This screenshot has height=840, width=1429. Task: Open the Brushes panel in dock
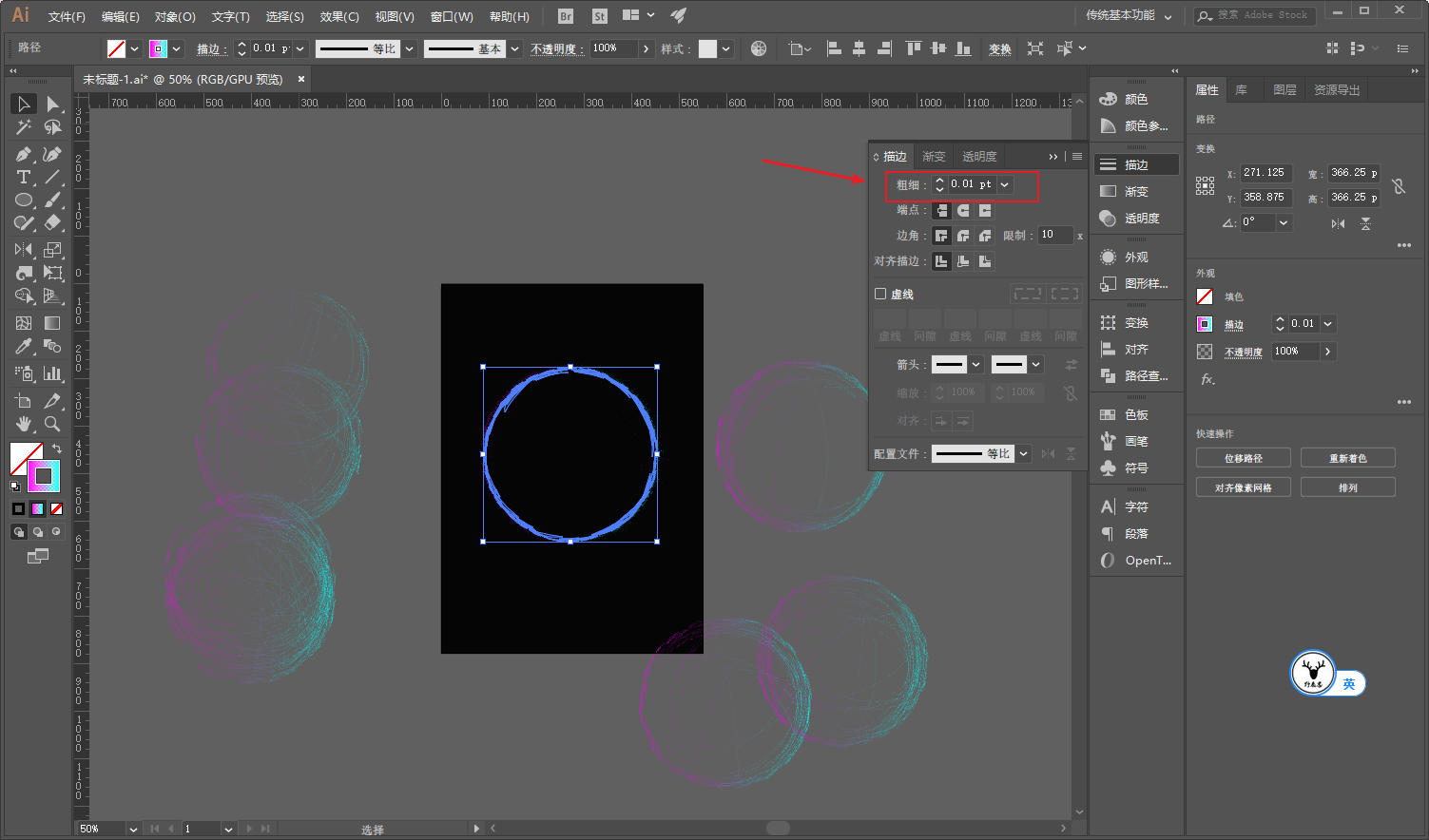(1136, 441)
